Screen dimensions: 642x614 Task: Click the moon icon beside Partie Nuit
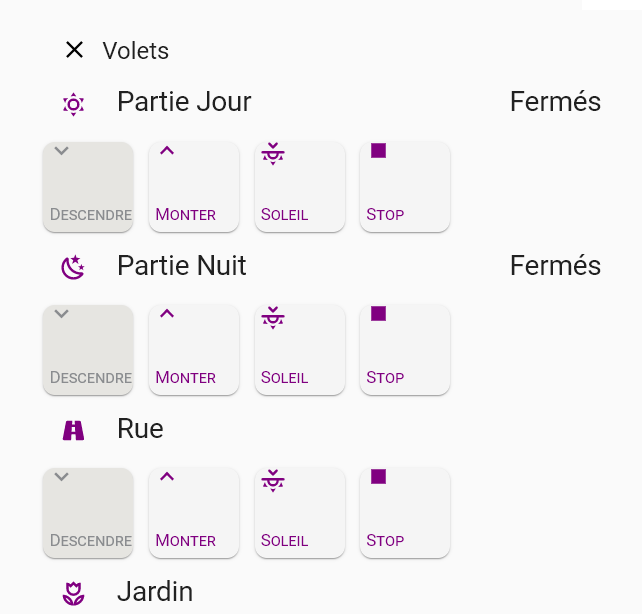click(73, 267)
